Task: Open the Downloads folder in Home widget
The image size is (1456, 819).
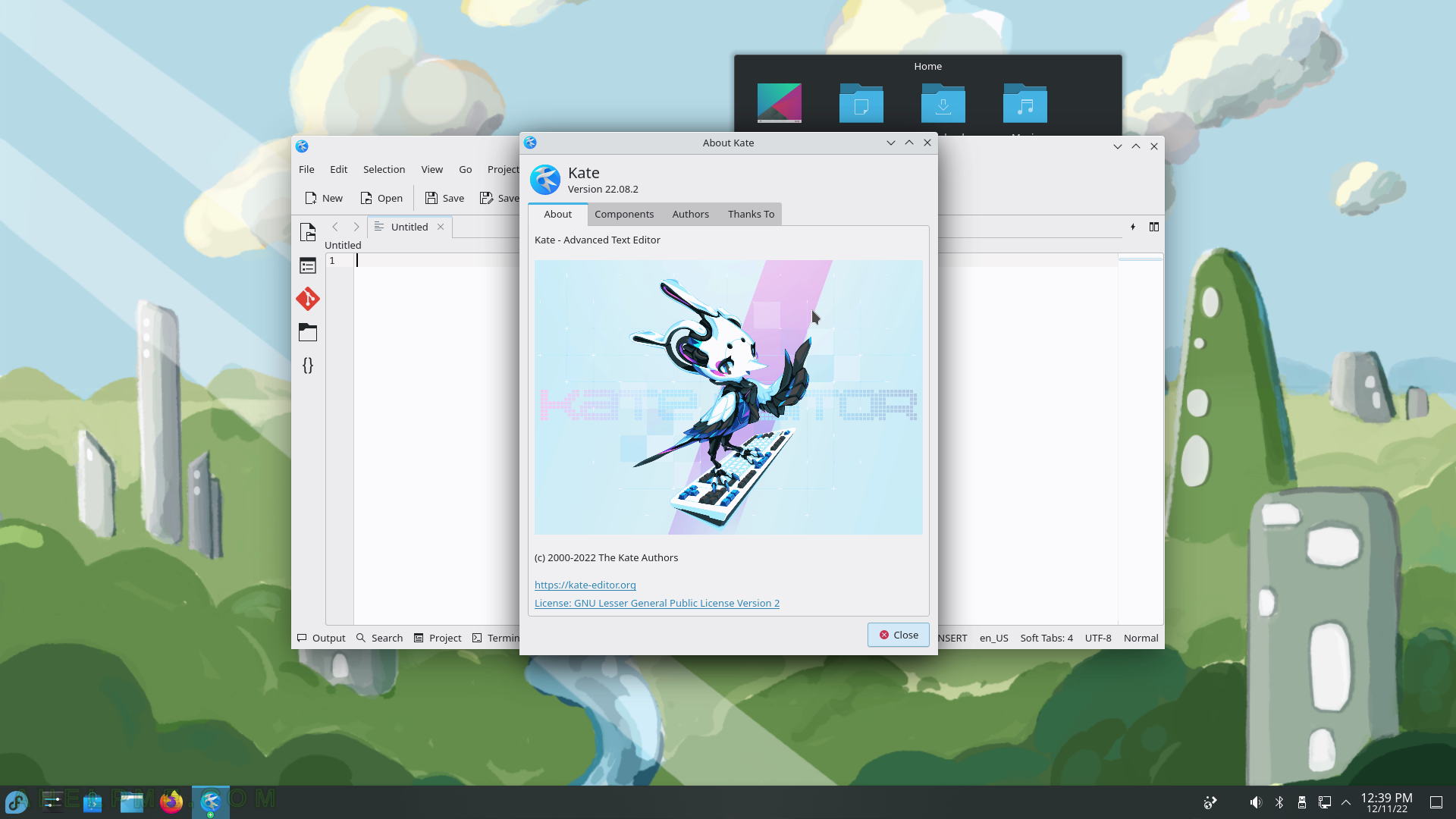Action: 943,104
